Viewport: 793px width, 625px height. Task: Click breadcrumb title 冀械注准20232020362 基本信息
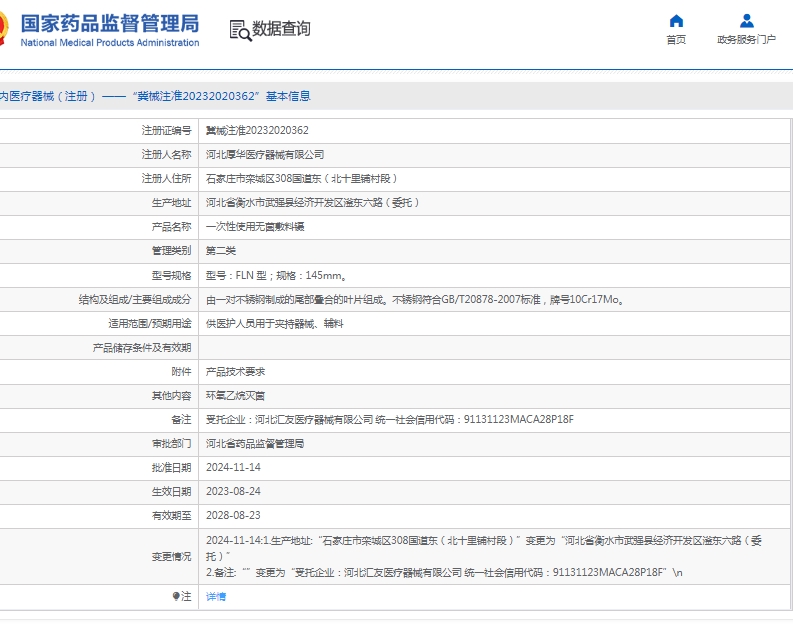[222, 96]
